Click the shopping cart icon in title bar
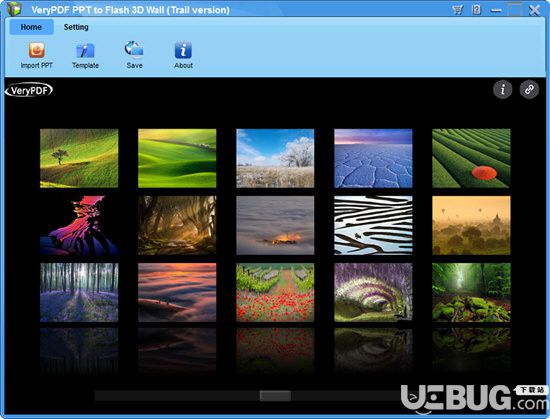The width and height of the screenshot is (550, 419). 457,10
